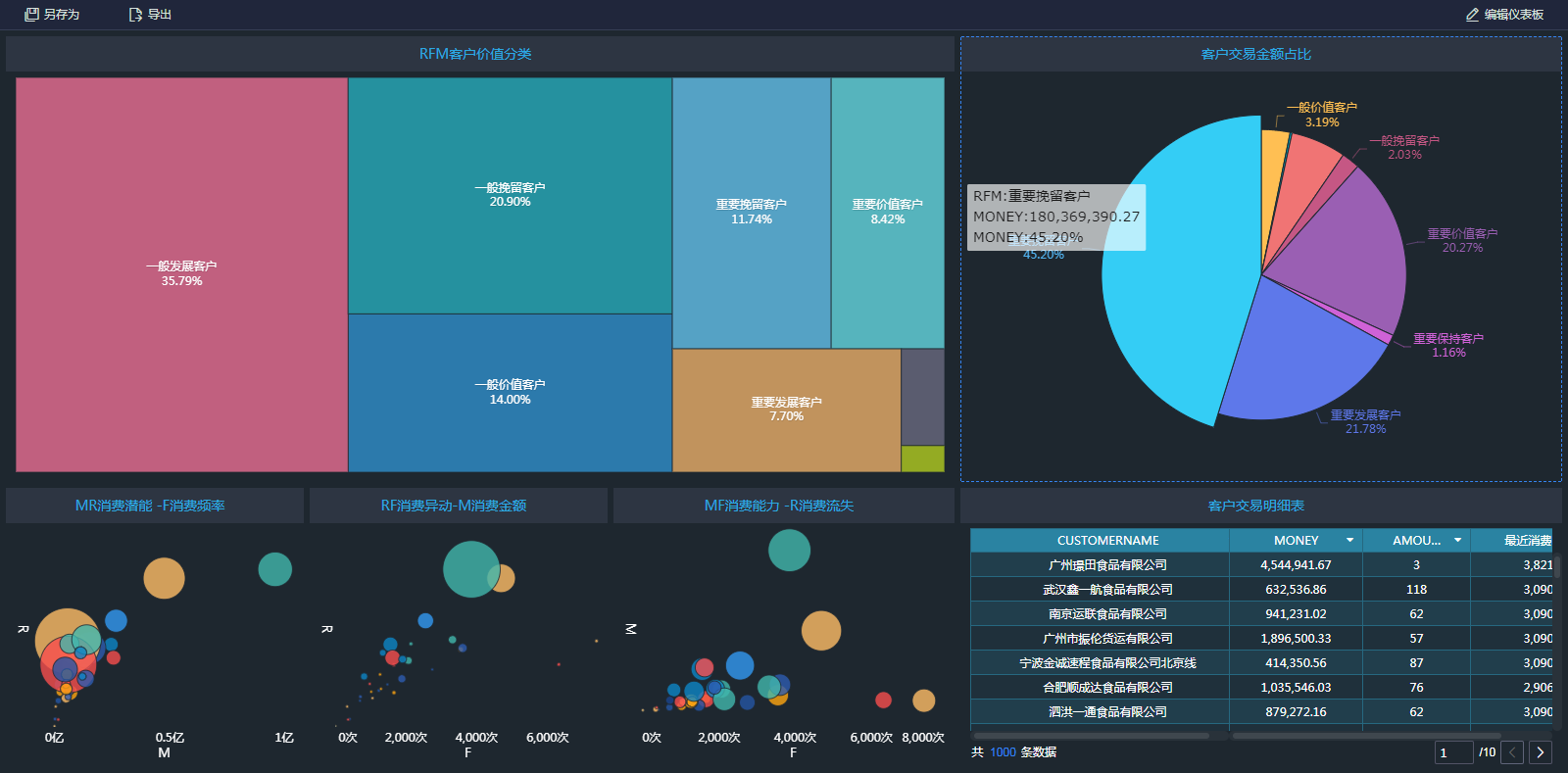Click the page number input field
Screen dimensions: 1568x773
pyautogui.click(x=1454, y=752)
